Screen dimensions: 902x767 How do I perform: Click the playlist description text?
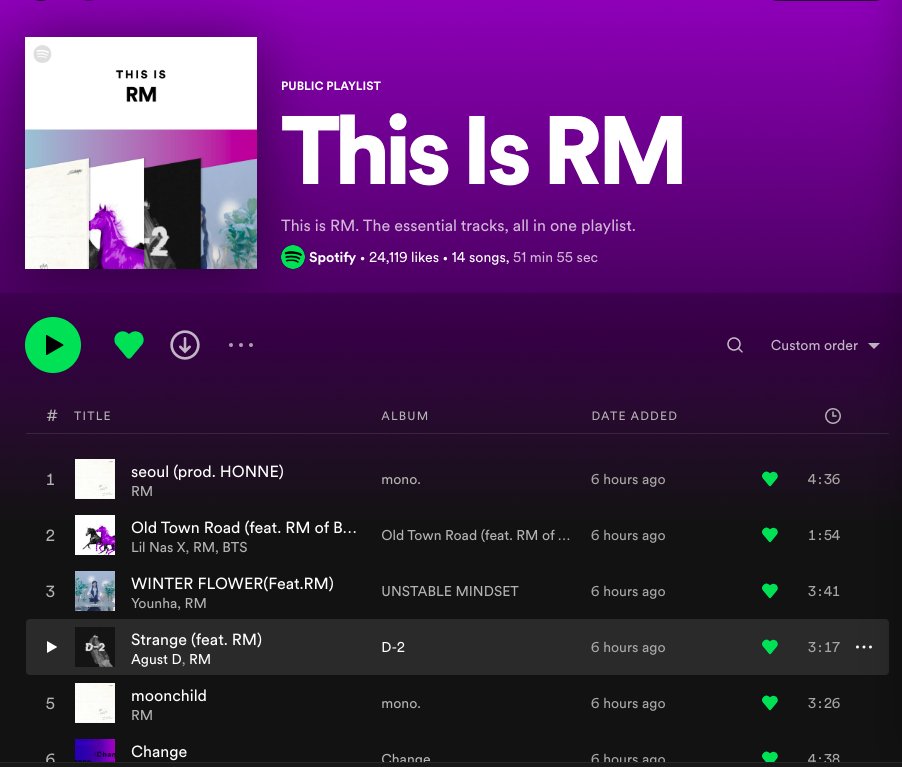coord(458,226)
